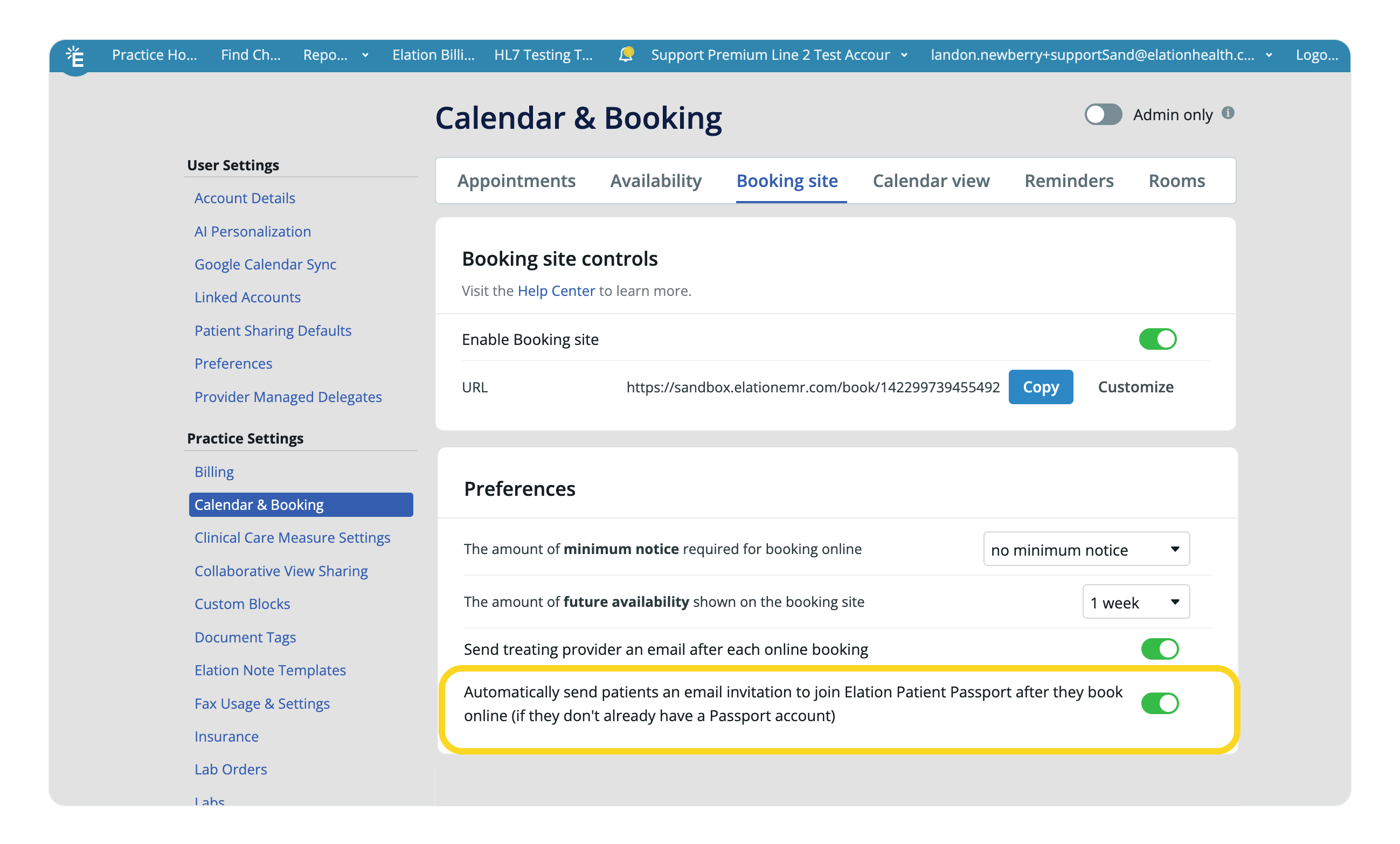Open Elation Note Templates
The image size is (1400, 844).
270,670
